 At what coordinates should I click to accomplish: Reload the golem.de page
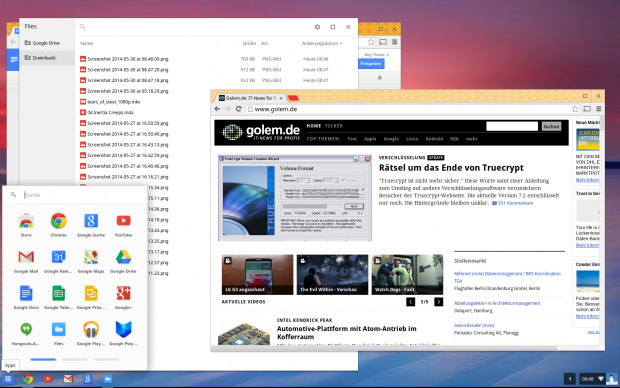point(238,109)
